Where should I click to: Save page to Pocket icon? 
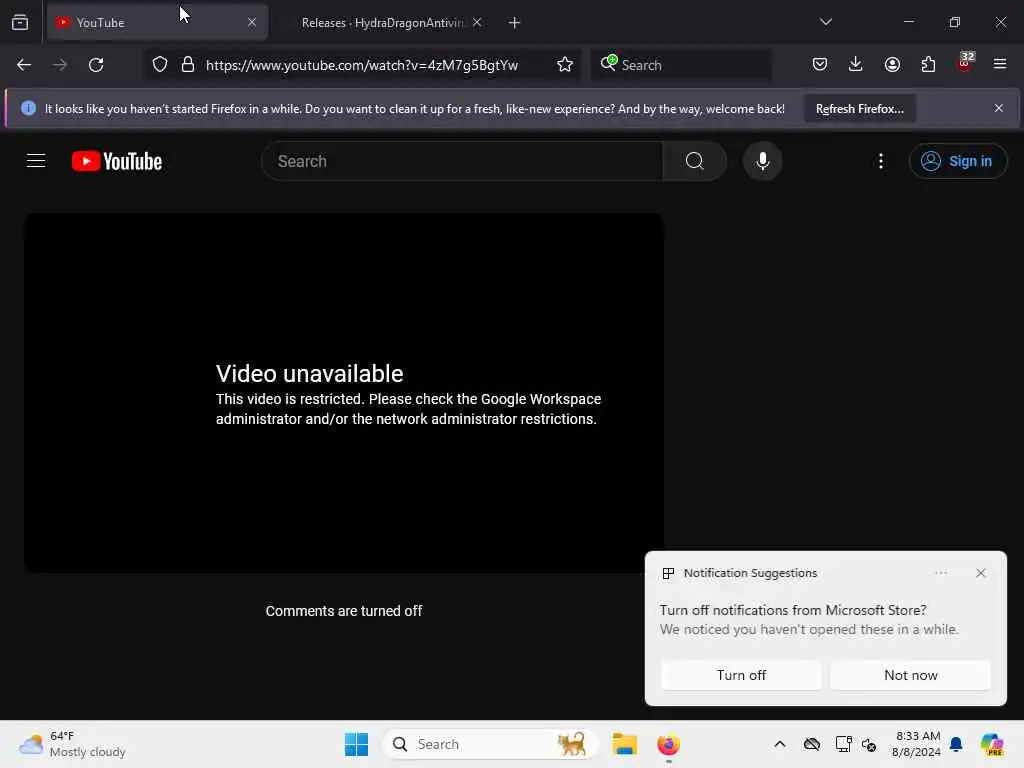tap(820, 65)
